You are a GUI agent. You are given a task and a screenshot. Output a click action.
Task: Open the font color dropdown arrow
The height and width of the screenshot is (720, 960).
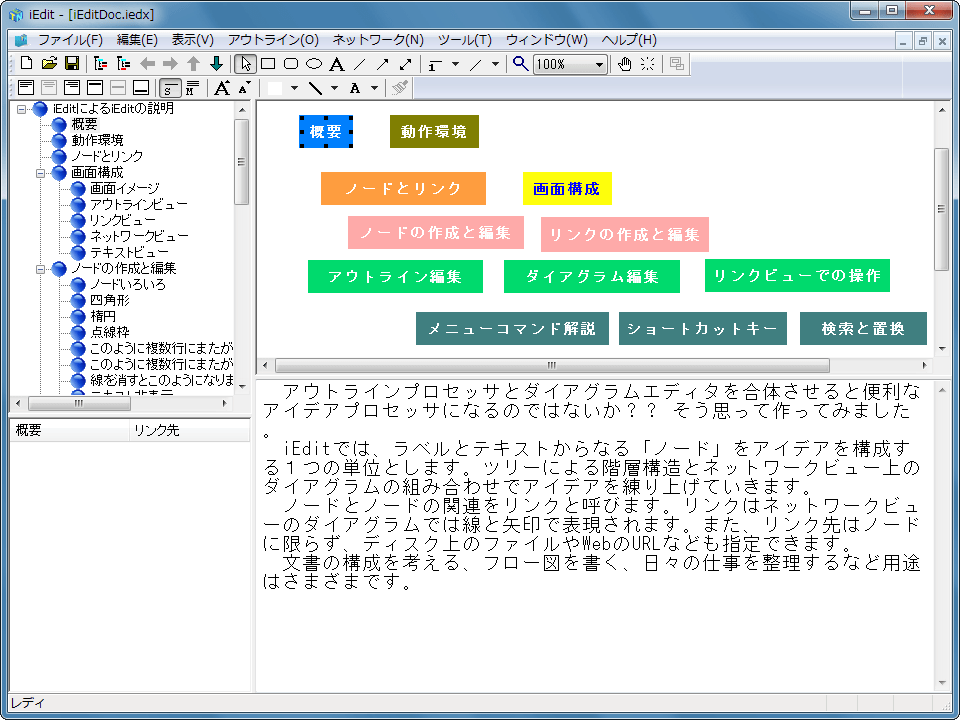pyautogui.click(x=374, y=88)
